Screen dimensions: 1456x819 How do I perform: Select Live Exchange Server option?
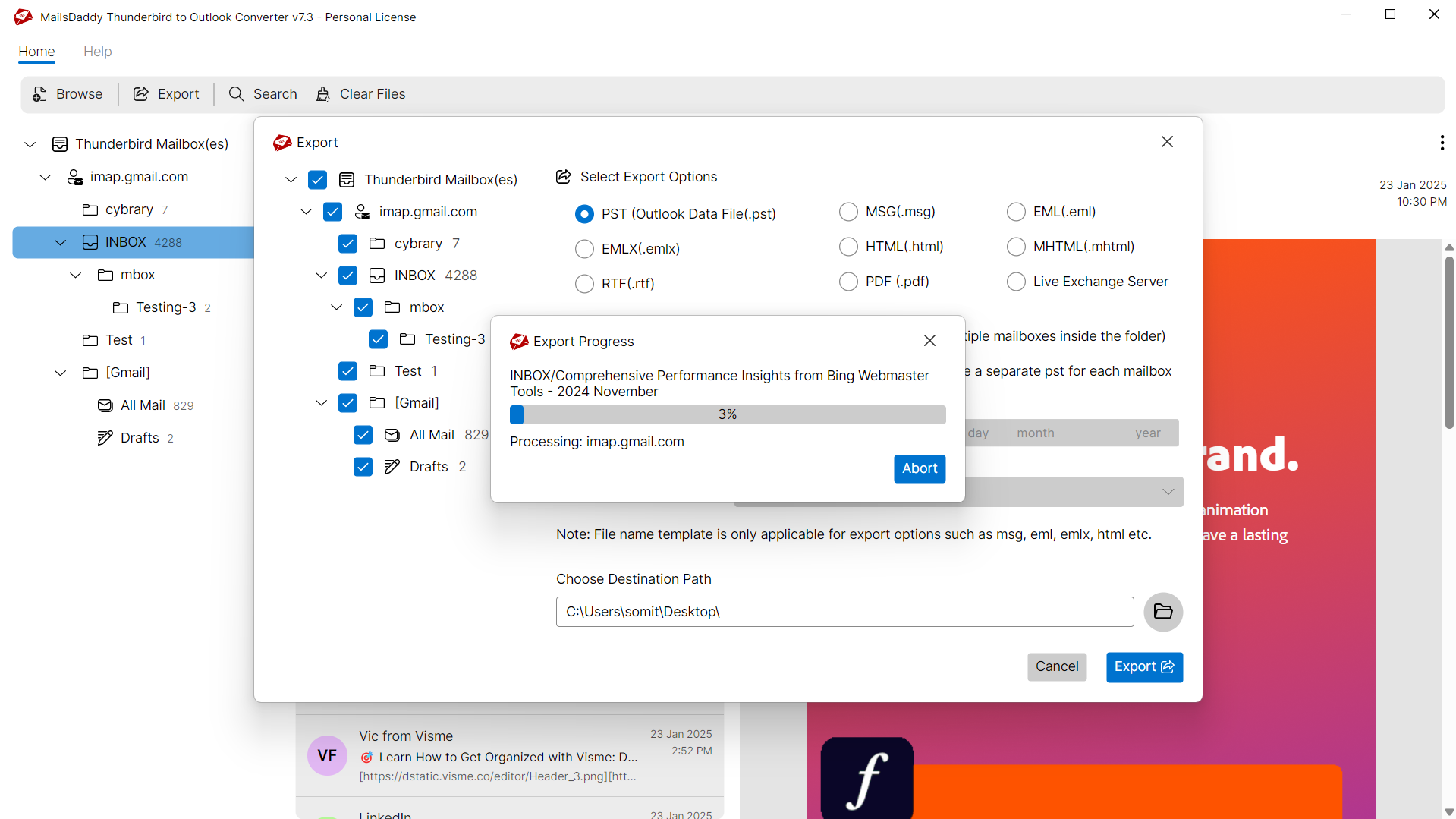click(x=1016, y=282)
